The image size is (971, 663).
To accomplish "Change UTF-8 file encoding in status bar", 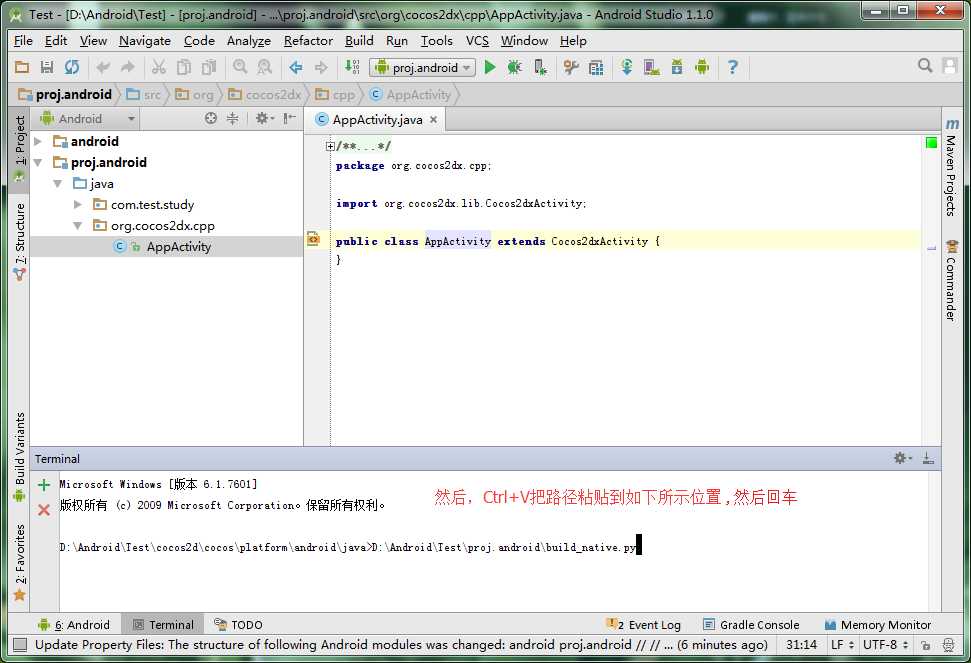I will [x=886, y=645].
